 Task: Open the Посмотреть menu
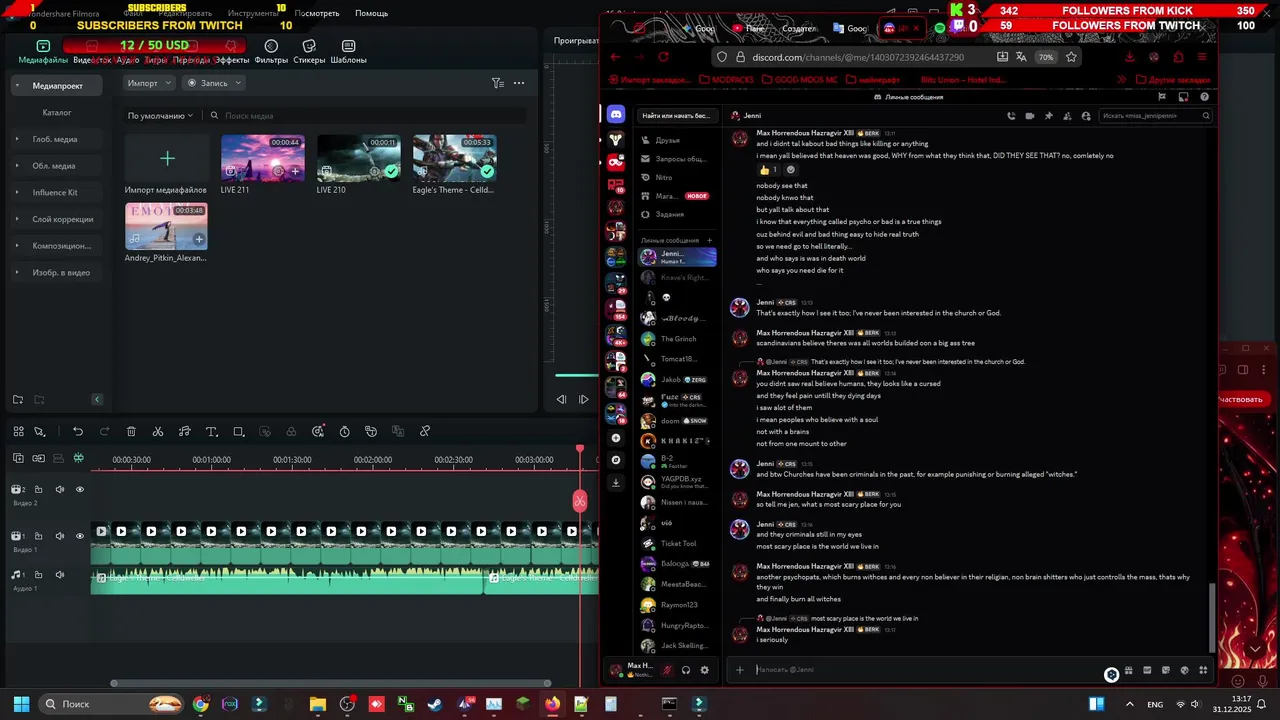[x=317, y=13]
